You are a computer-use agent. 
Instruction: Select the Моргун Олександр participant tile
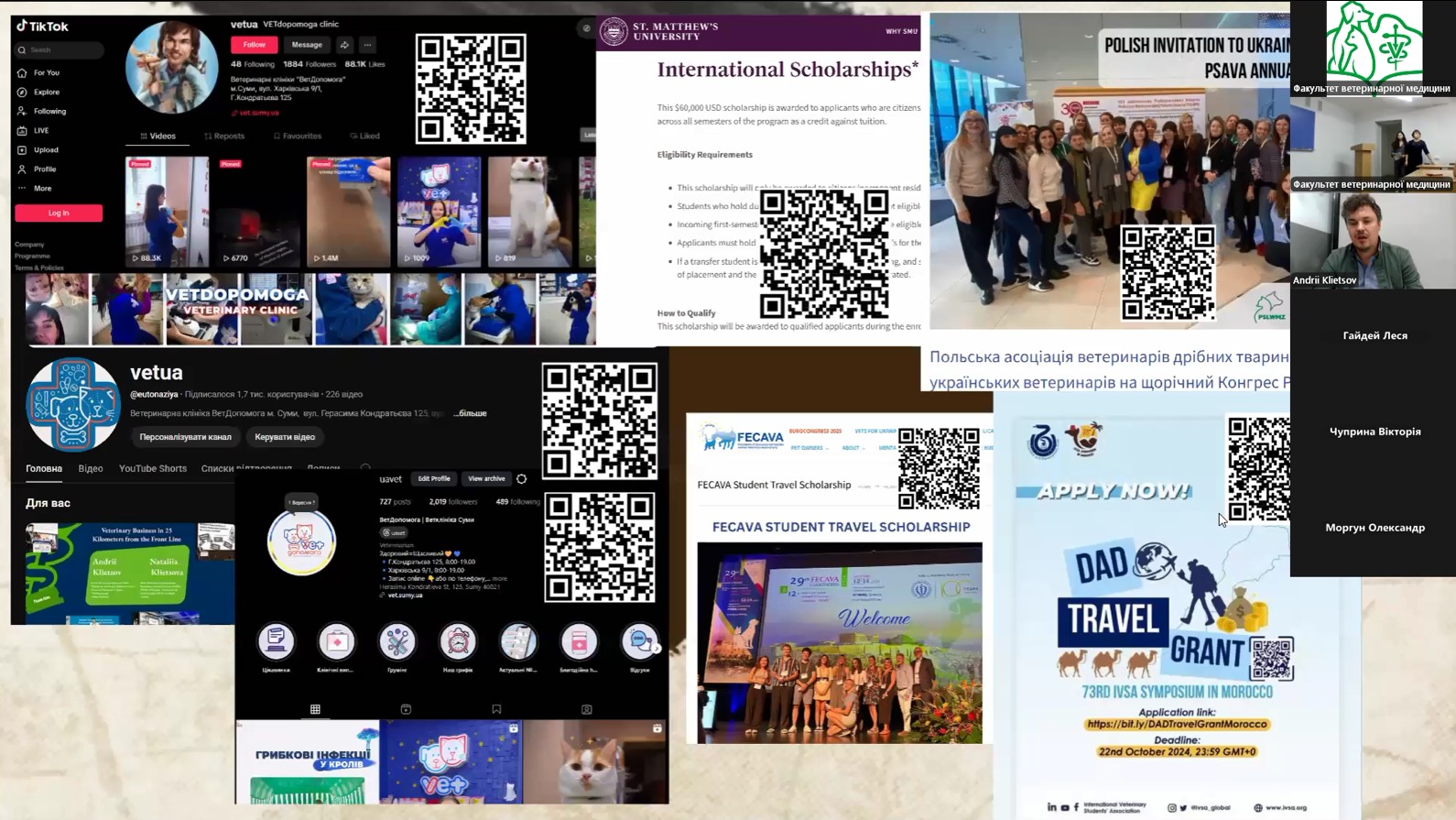point(1373,528)
